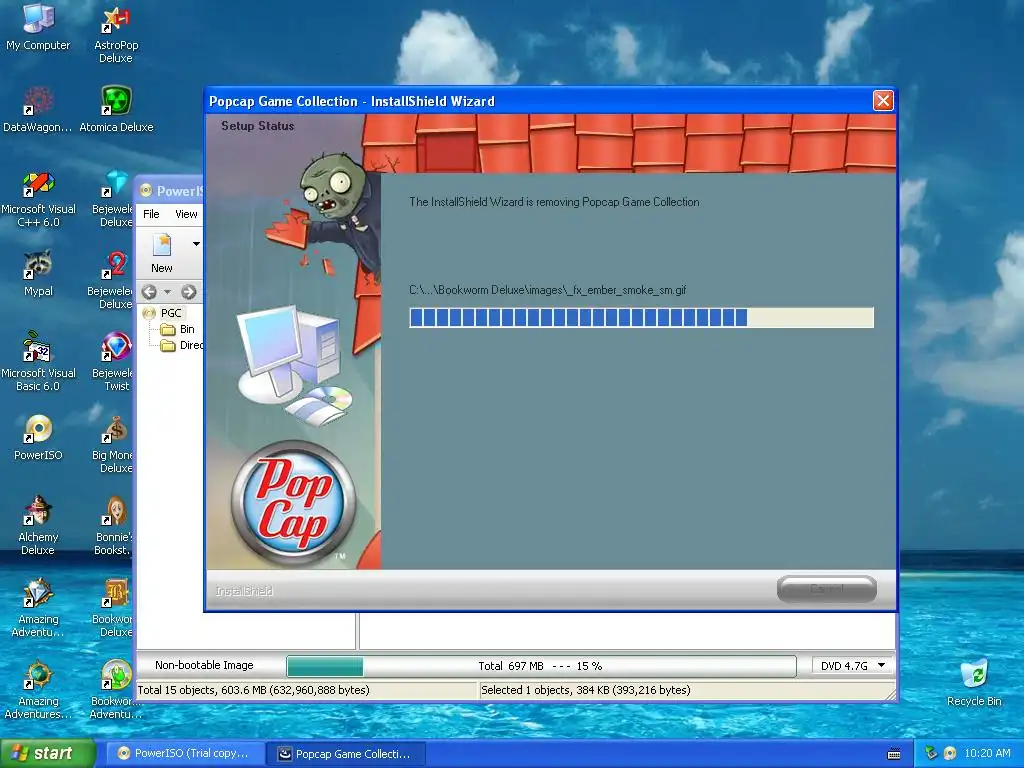Viewport: 1024px width, 768px height.
Task: Open the File menu in PowerISO
Action: click(x=151, y=214)
